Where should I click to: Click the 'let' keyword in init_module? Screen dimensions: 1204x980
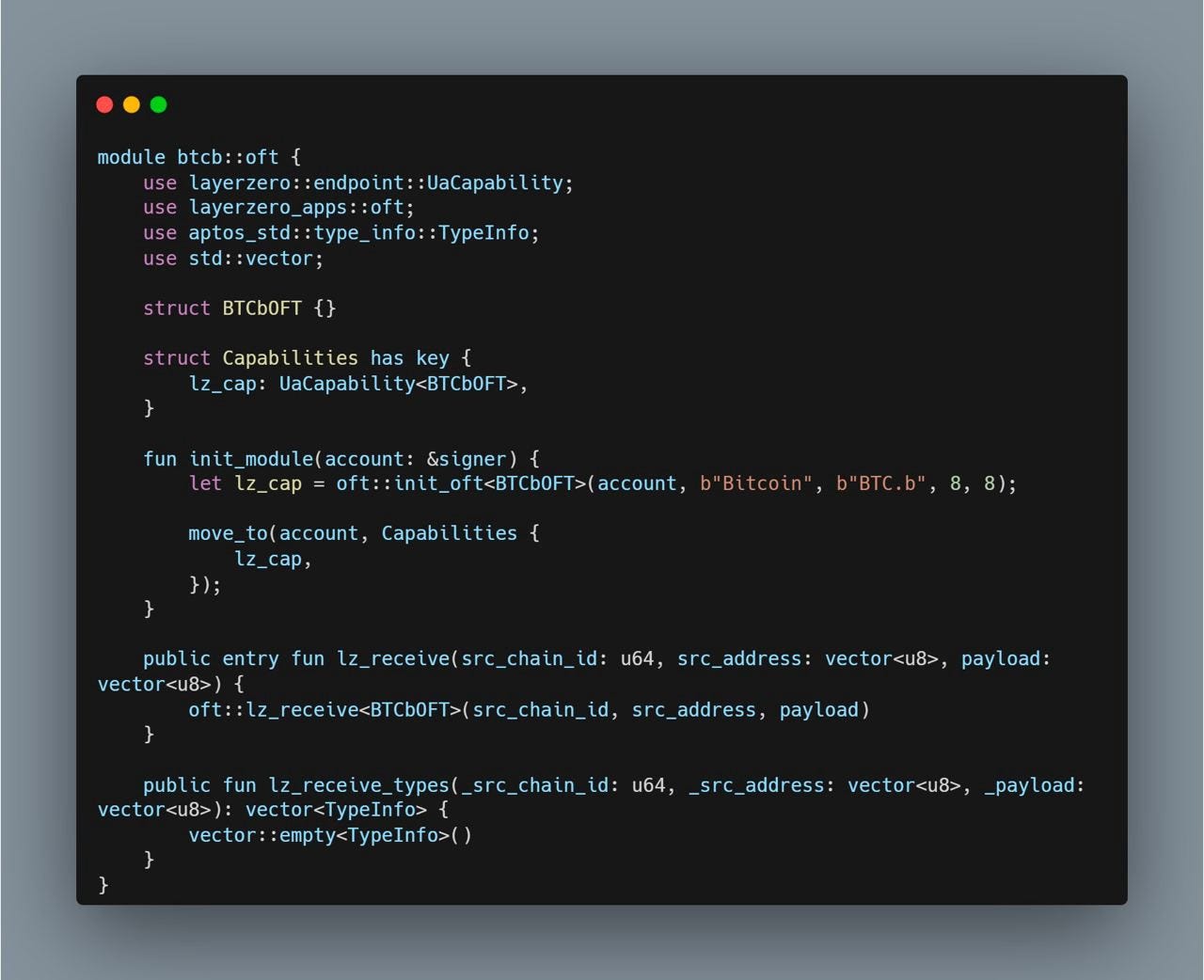(x=205, y=483)
